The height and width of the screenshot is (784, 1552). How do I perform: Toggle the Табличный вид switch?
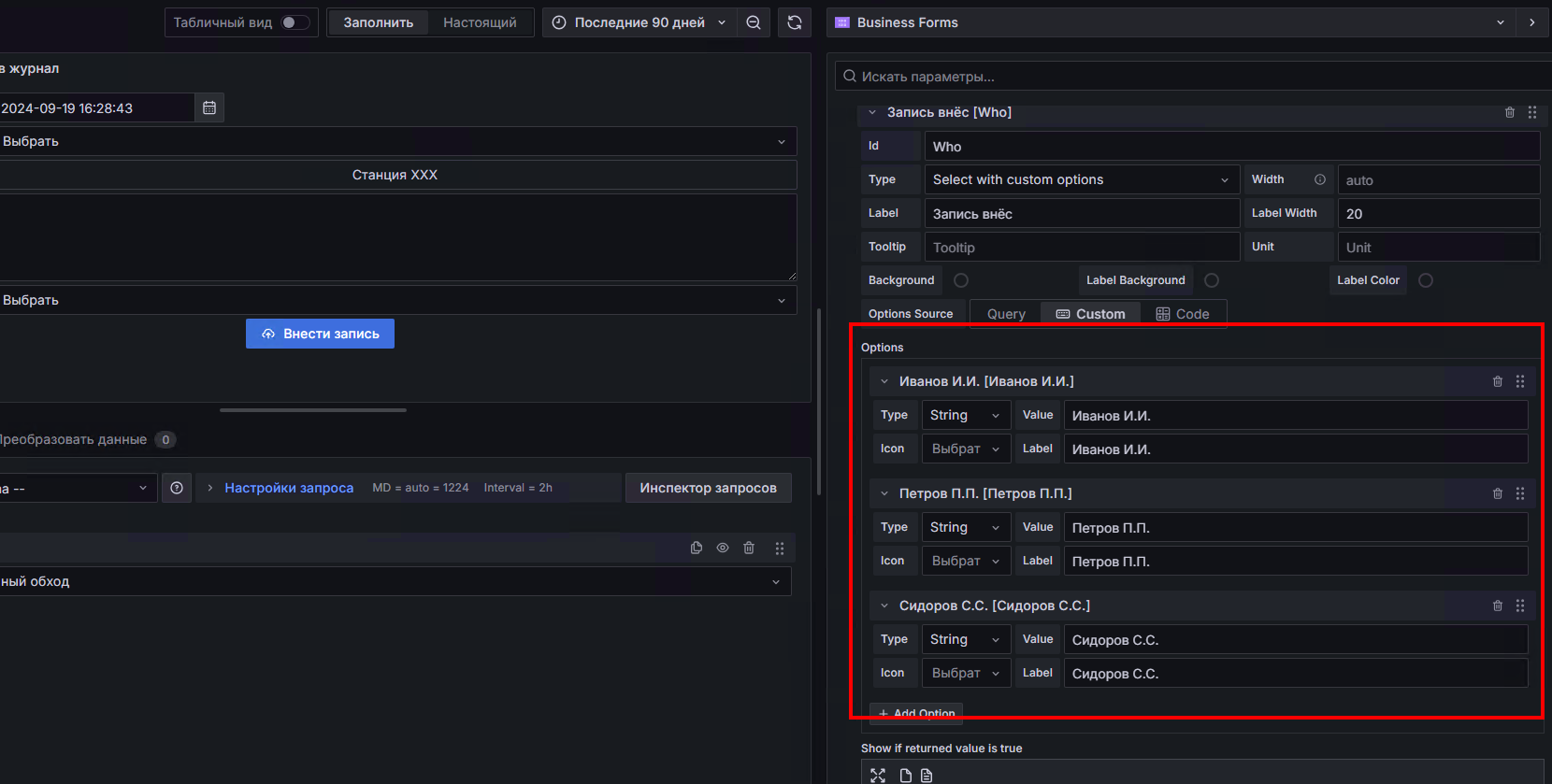click(295, 22)
